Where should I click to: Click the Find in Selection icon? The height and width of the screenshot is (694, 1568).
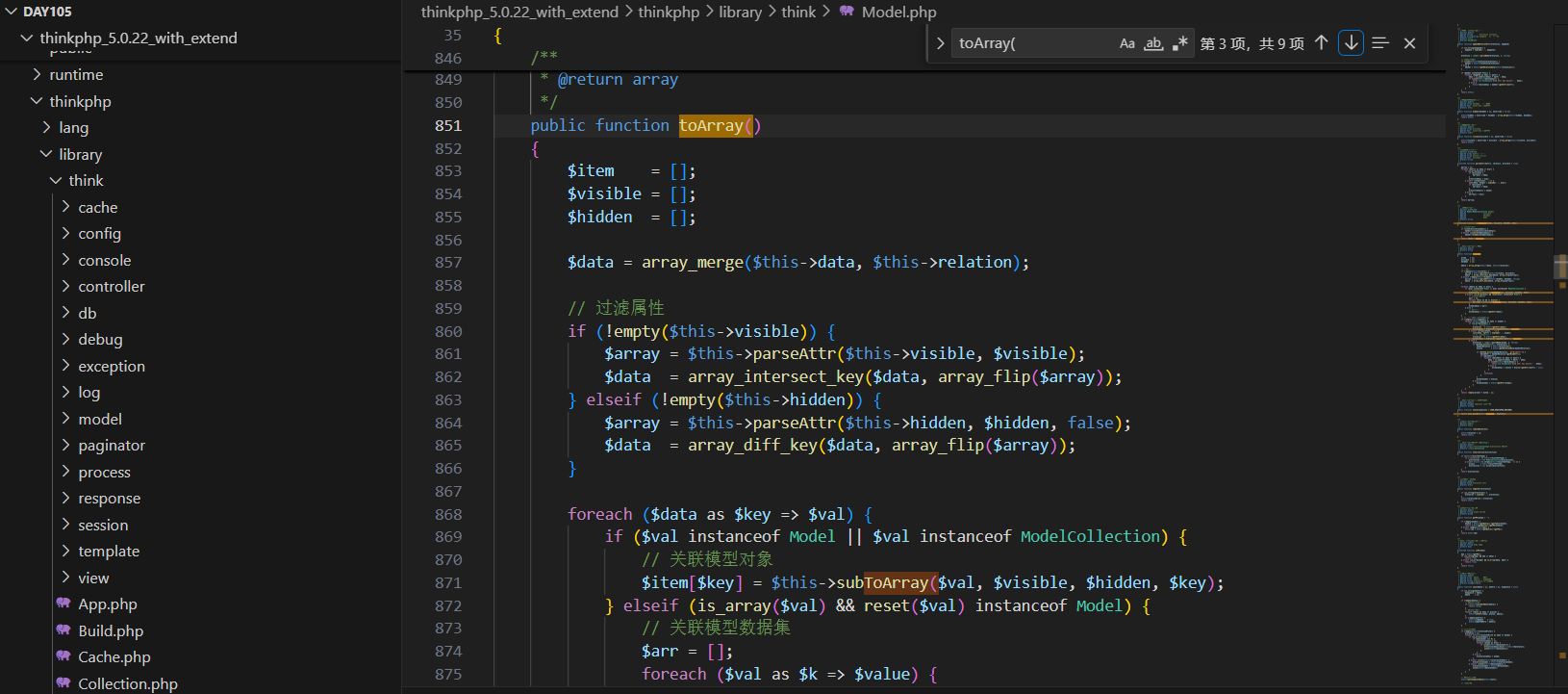(x=1380, y=43)
